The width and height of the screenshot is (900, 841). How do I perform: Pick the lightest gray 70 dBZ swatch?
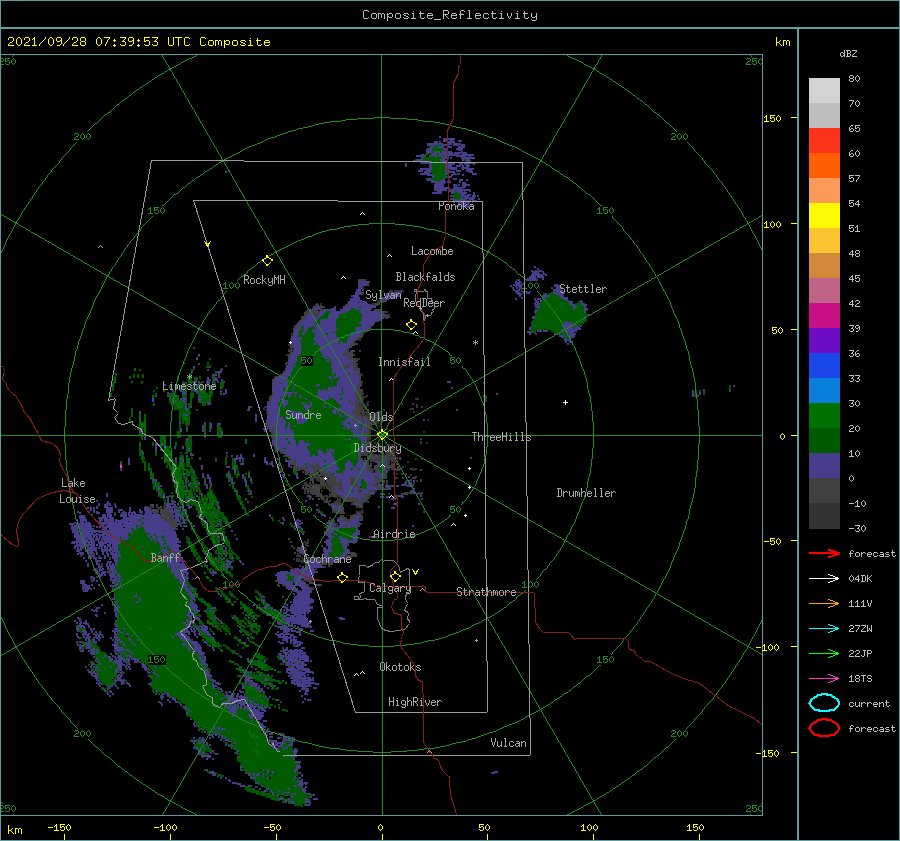pyautogui.click(x=824, y=90)
